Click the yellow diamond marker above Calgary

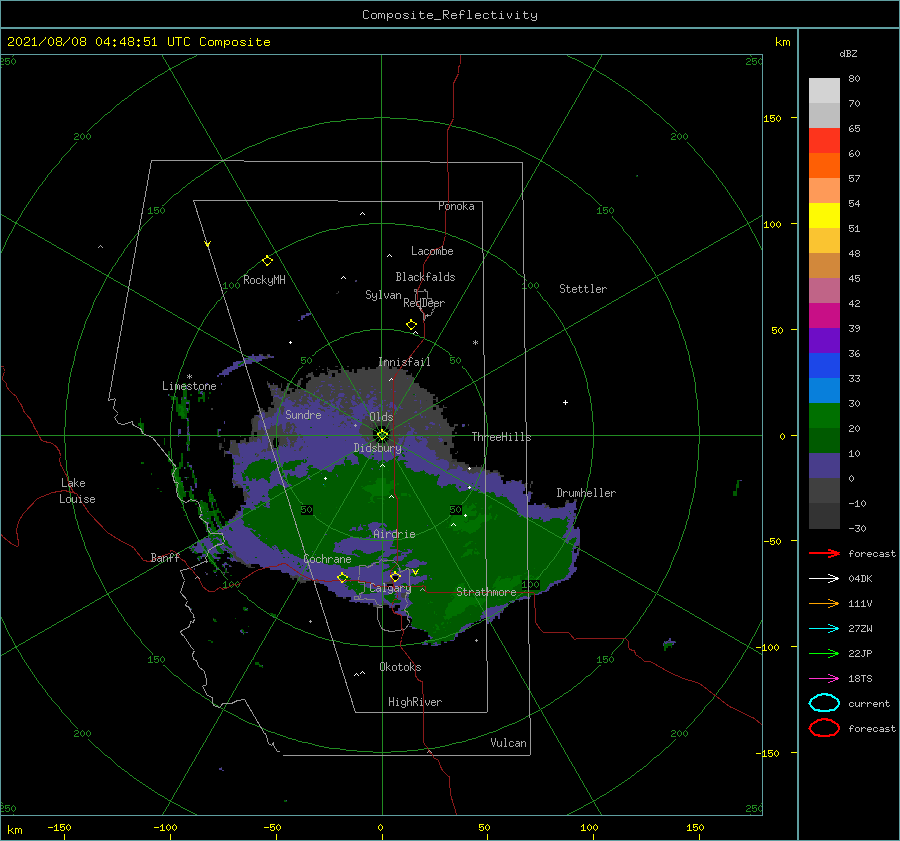(x=395, y=576)
